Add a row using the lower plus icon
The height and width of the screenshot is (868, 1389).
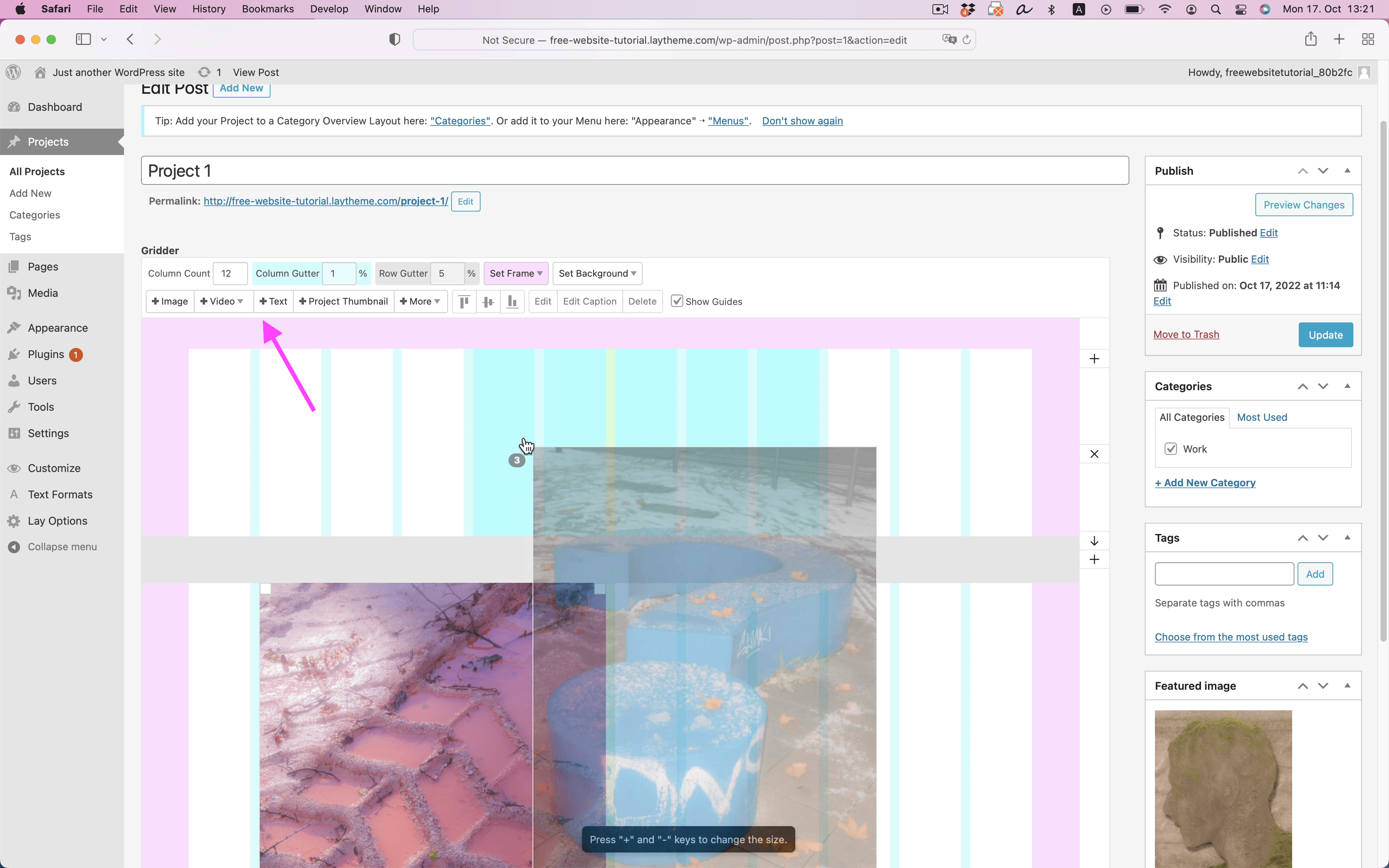click(1094, 560)
